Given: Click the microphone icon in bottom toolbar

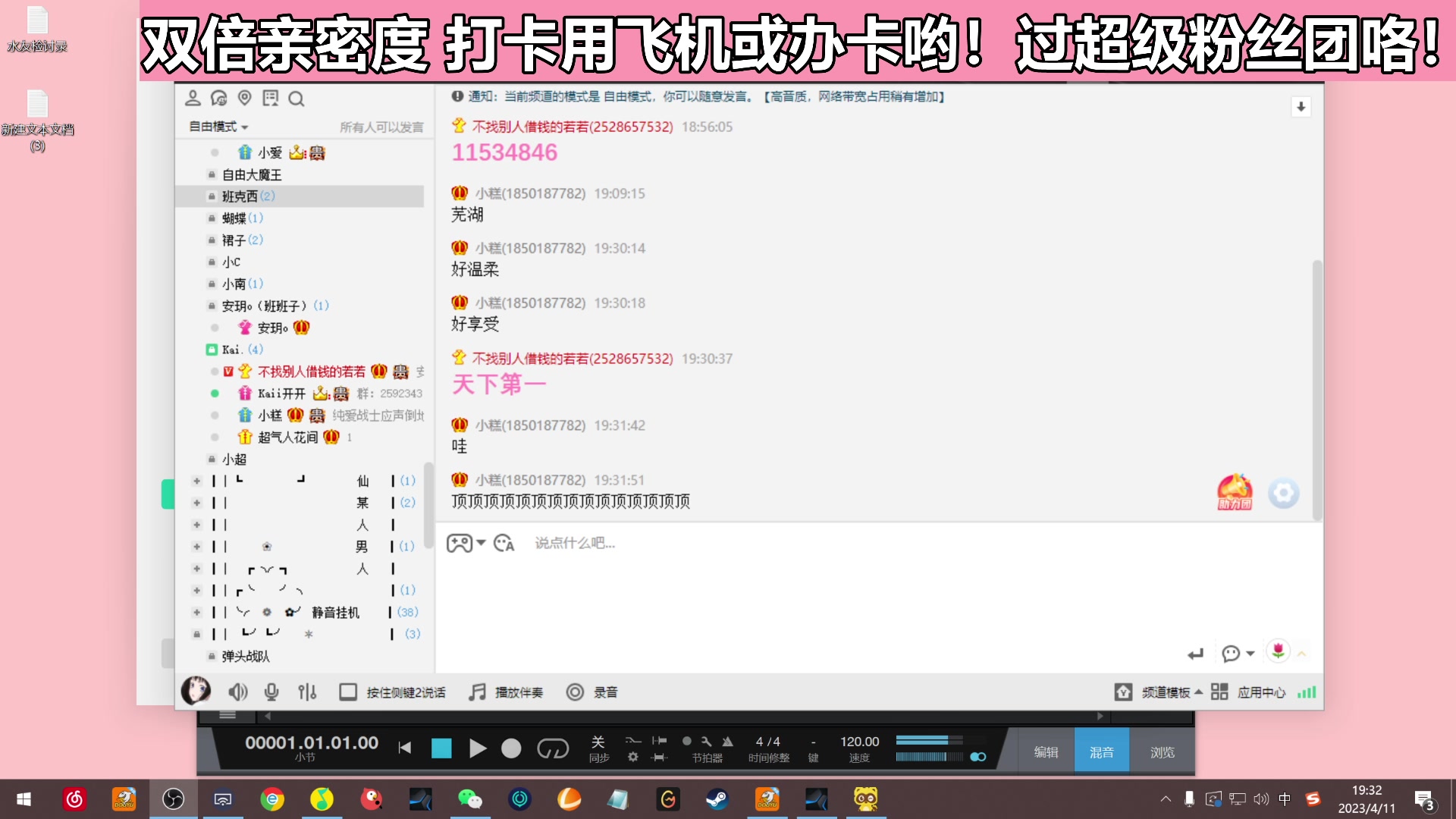Looking at the screenshot, I should pyautogui.click(x=271, y=692).
